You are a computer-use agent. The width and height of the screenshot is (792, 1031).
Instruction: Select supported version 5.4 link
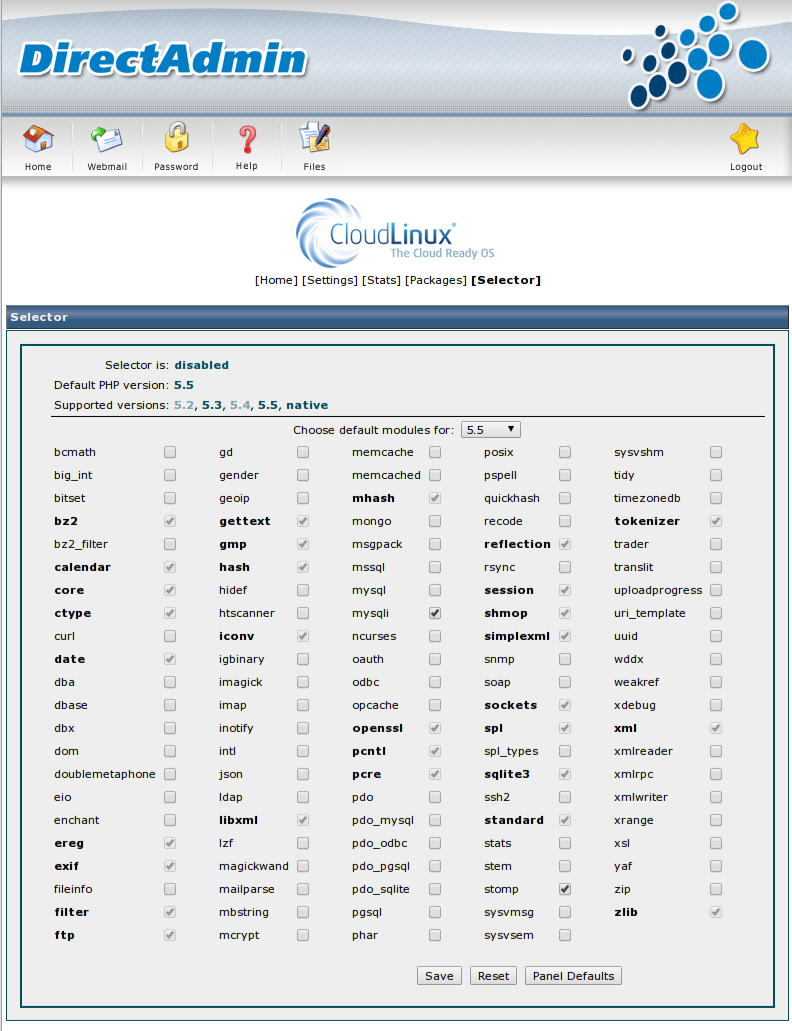click(240, 405)
